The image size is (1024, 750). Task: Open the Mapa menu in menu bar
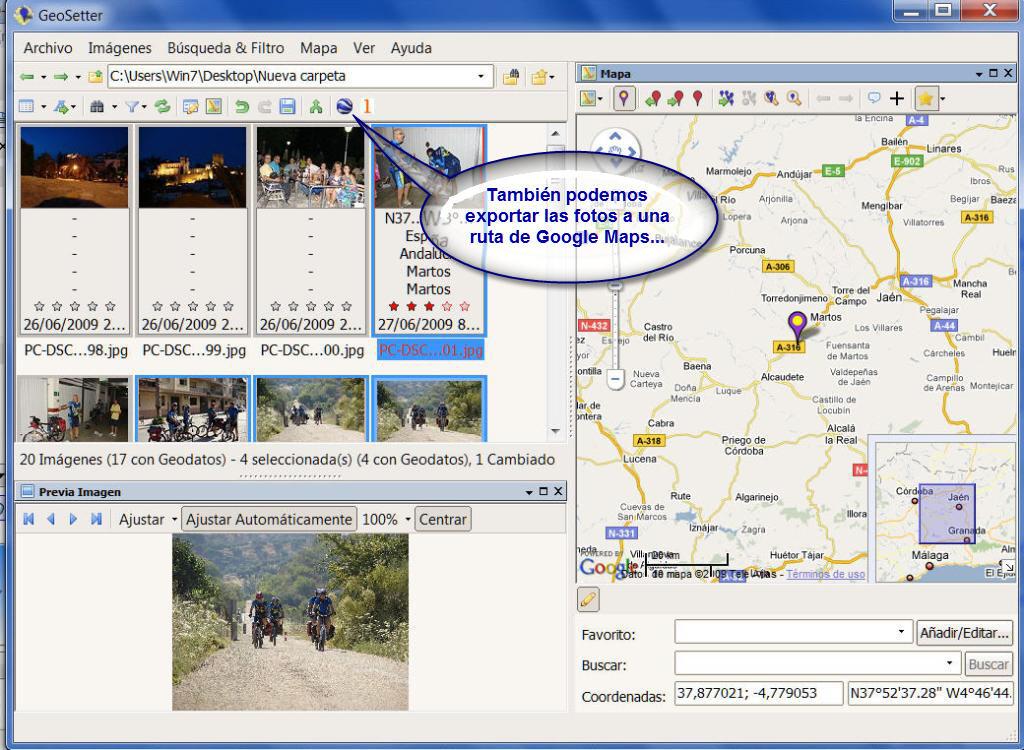pos(319,48)
